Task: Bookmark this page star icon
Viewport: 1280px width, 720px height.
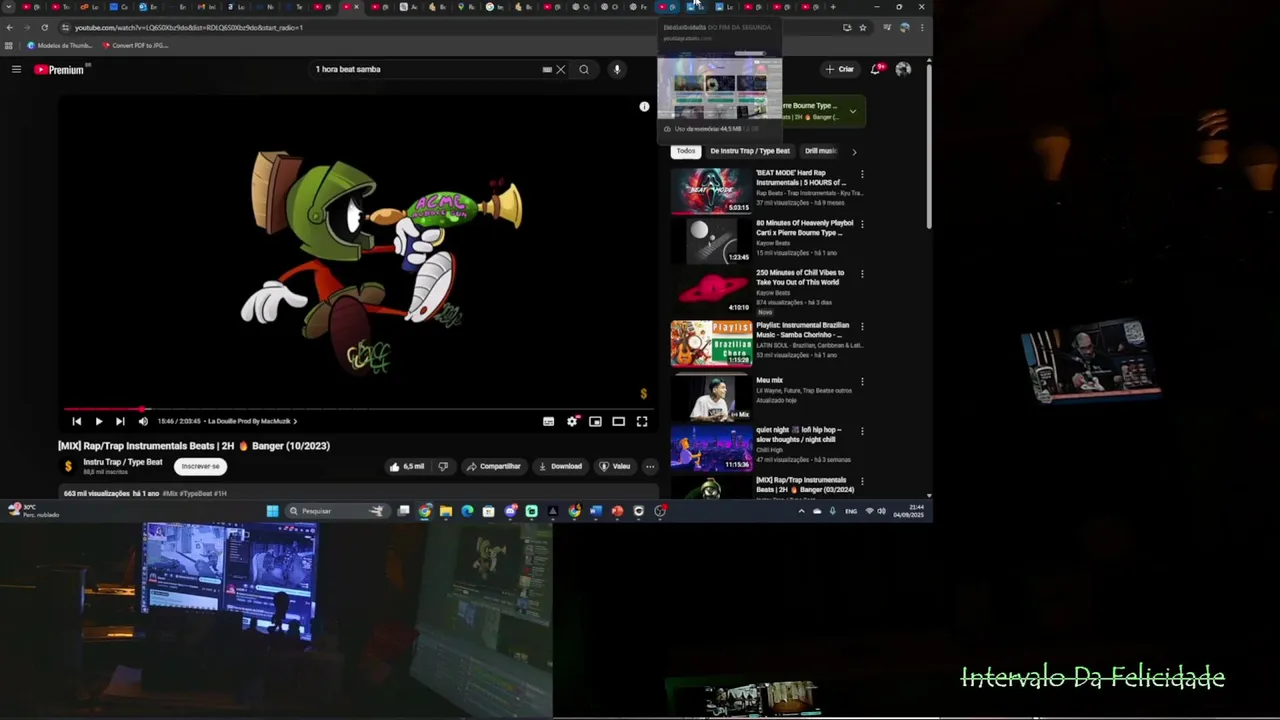Action: pos(863,27)
